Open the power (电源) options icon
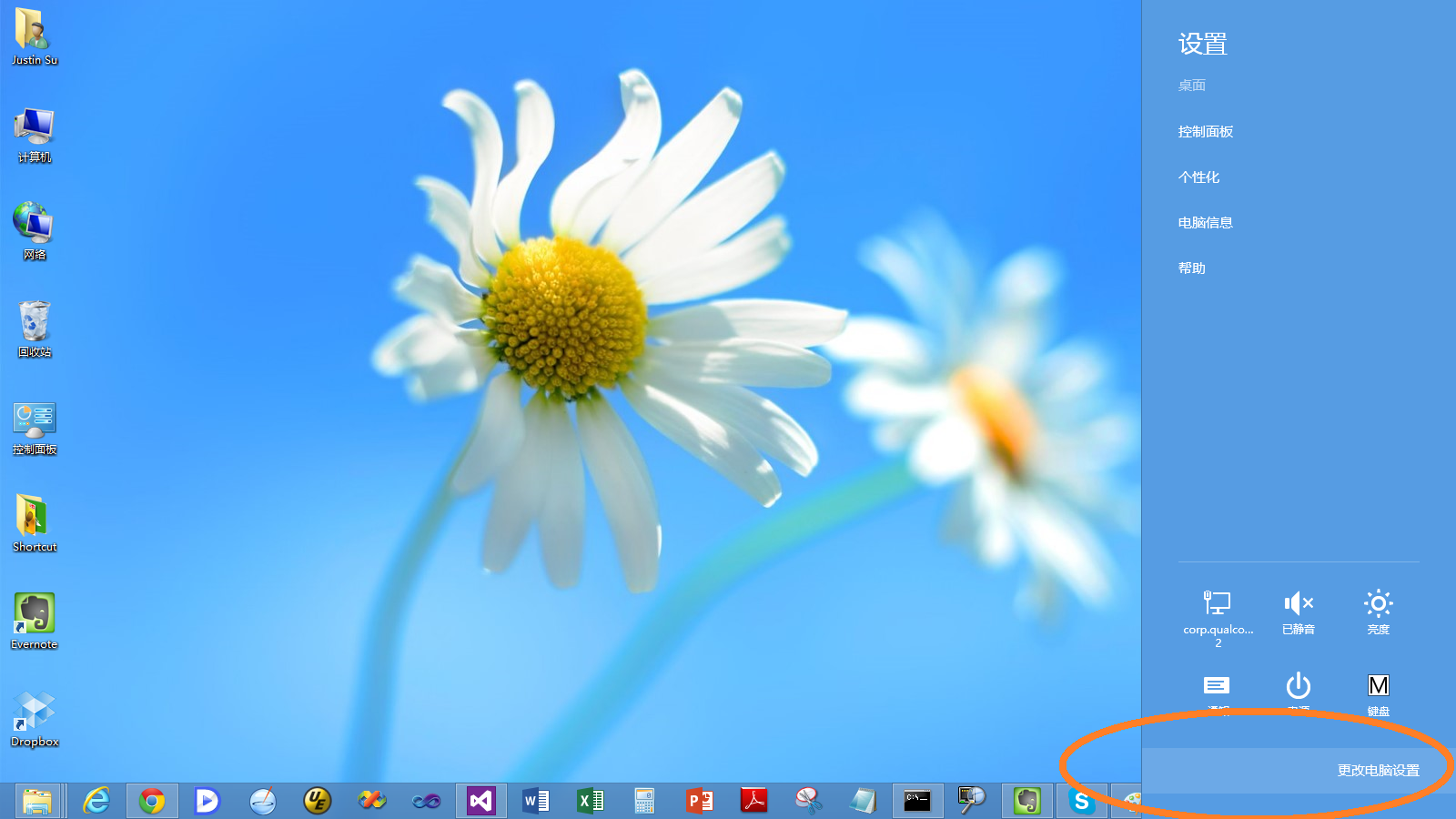This screenshot has width=1456, height=819. (x=1298, y=687)
